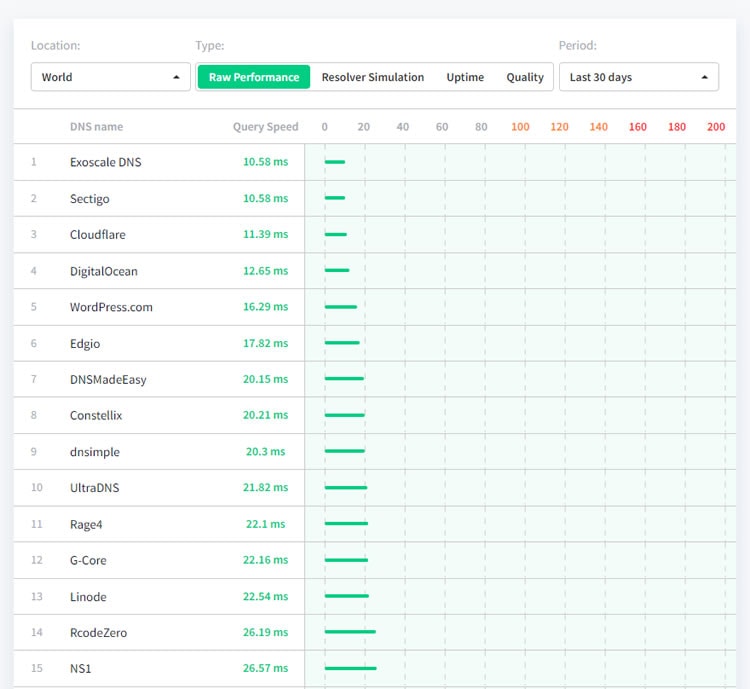Viewport: 750px width, 689px height.
Task: Switch to the Resolver Simulation tab
Action: [373, 77]
